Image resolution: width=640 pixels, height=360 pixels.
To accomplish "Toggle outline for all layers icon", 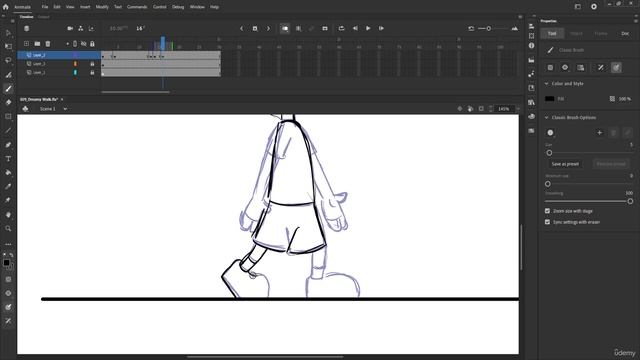I will click(x=75, y=44).
